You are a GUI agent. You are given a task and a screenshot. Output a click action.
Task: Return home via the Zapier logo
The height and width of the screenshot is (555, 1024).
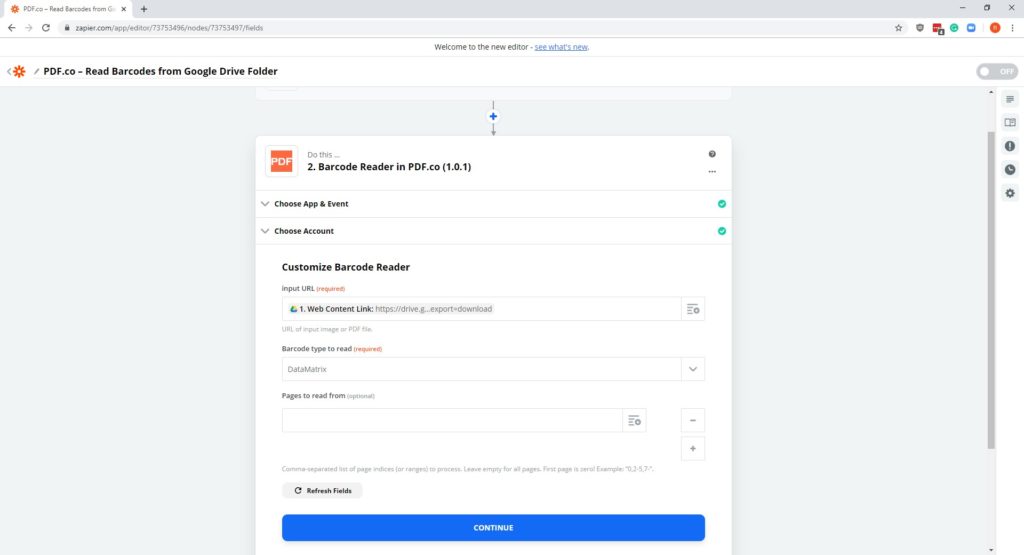tap(19, 71)
